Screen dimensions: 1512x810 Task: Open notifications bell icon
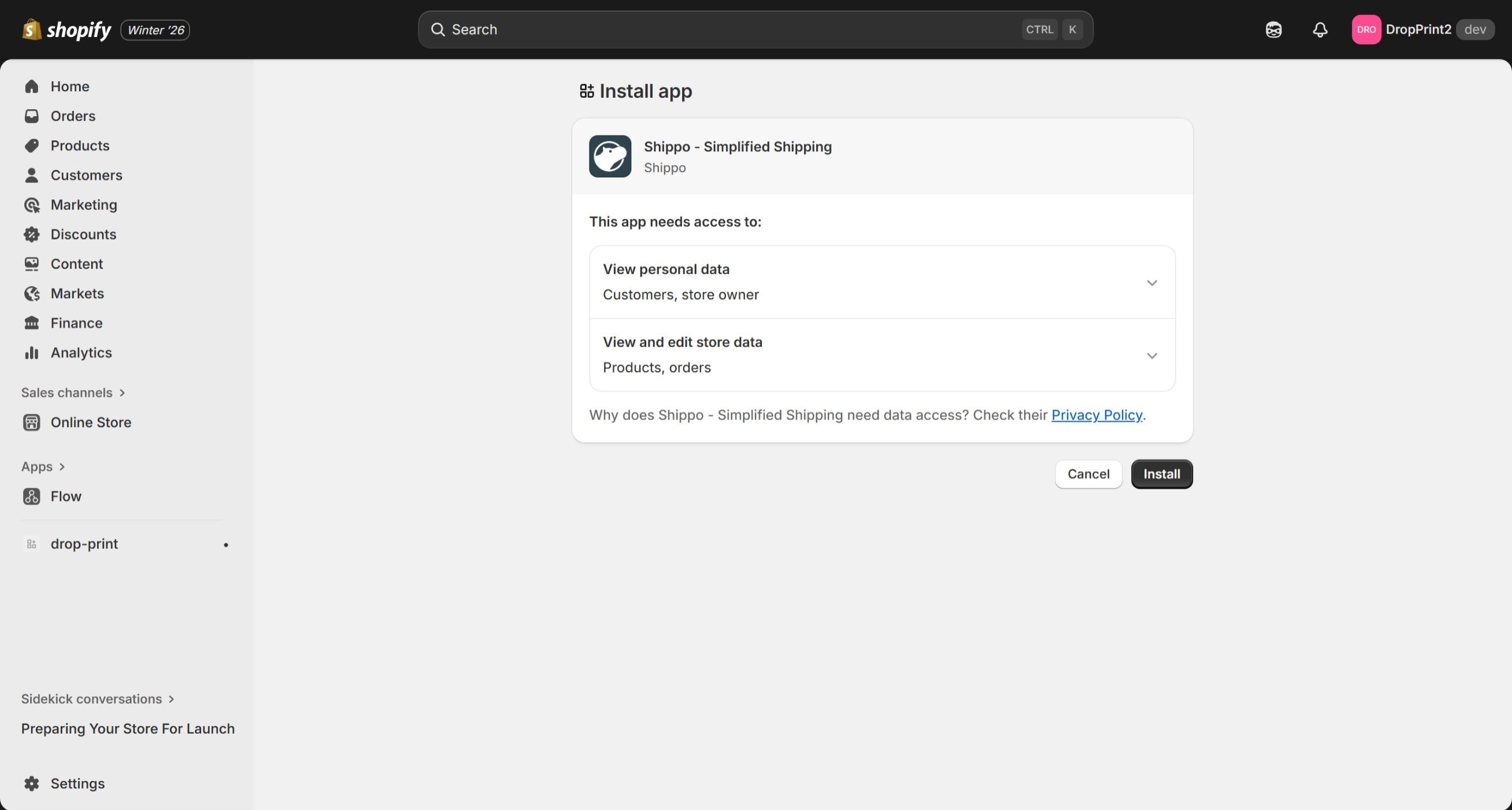pos(1320,29)
